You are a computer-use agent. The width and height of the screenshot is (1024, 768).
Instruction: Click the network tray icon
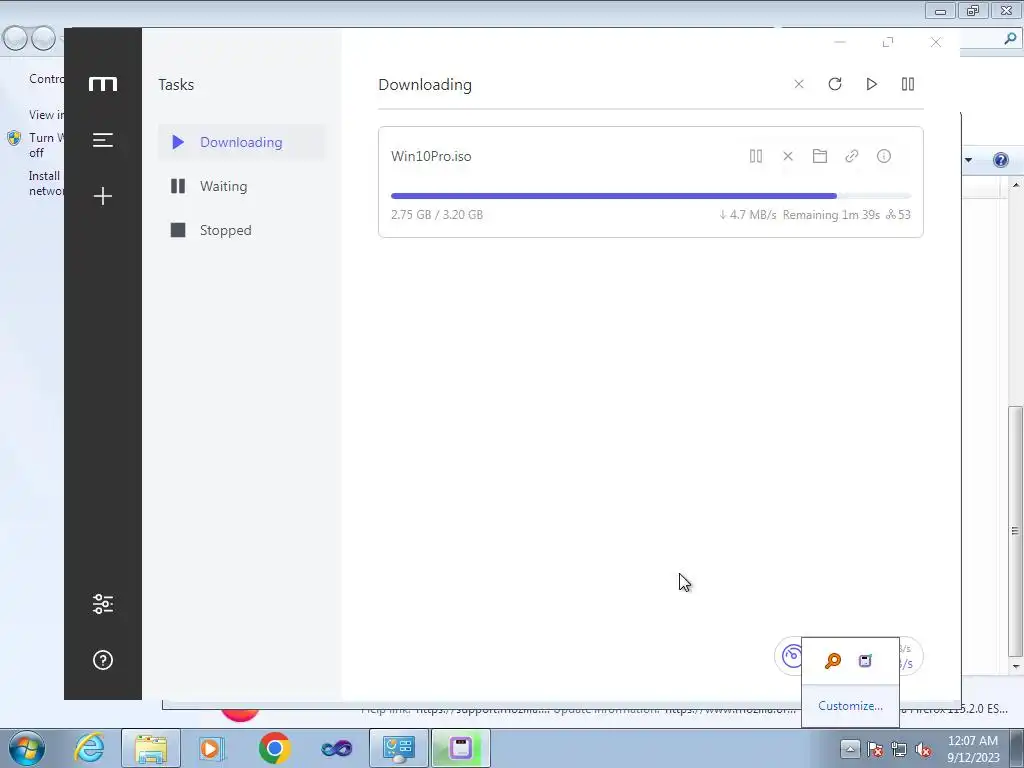899,749
